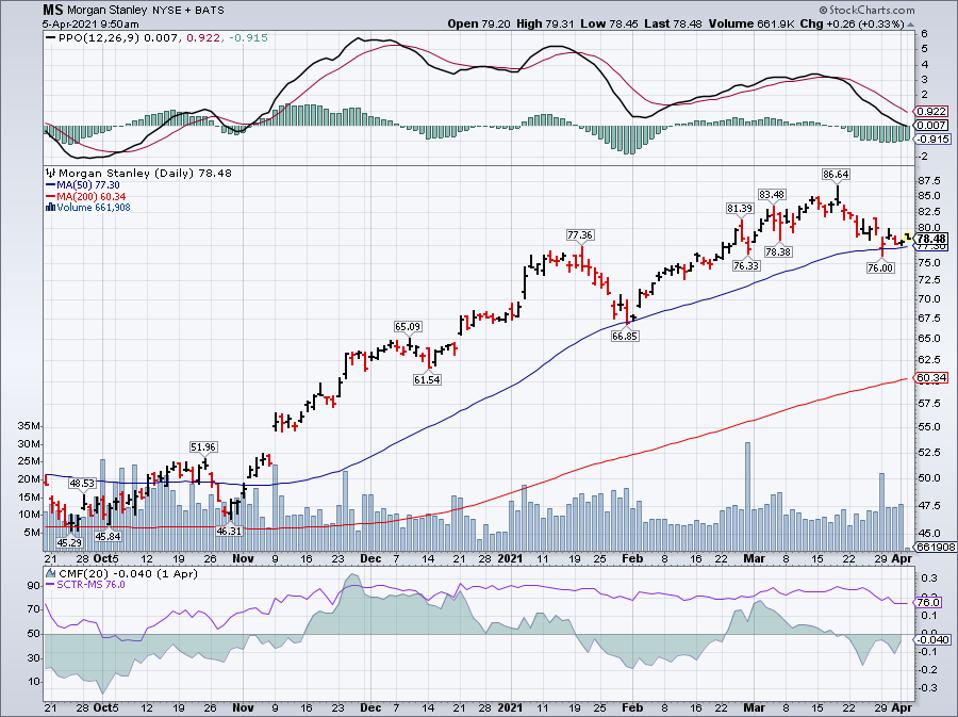Click the 48.53 price annotation

tap(81, 483)
